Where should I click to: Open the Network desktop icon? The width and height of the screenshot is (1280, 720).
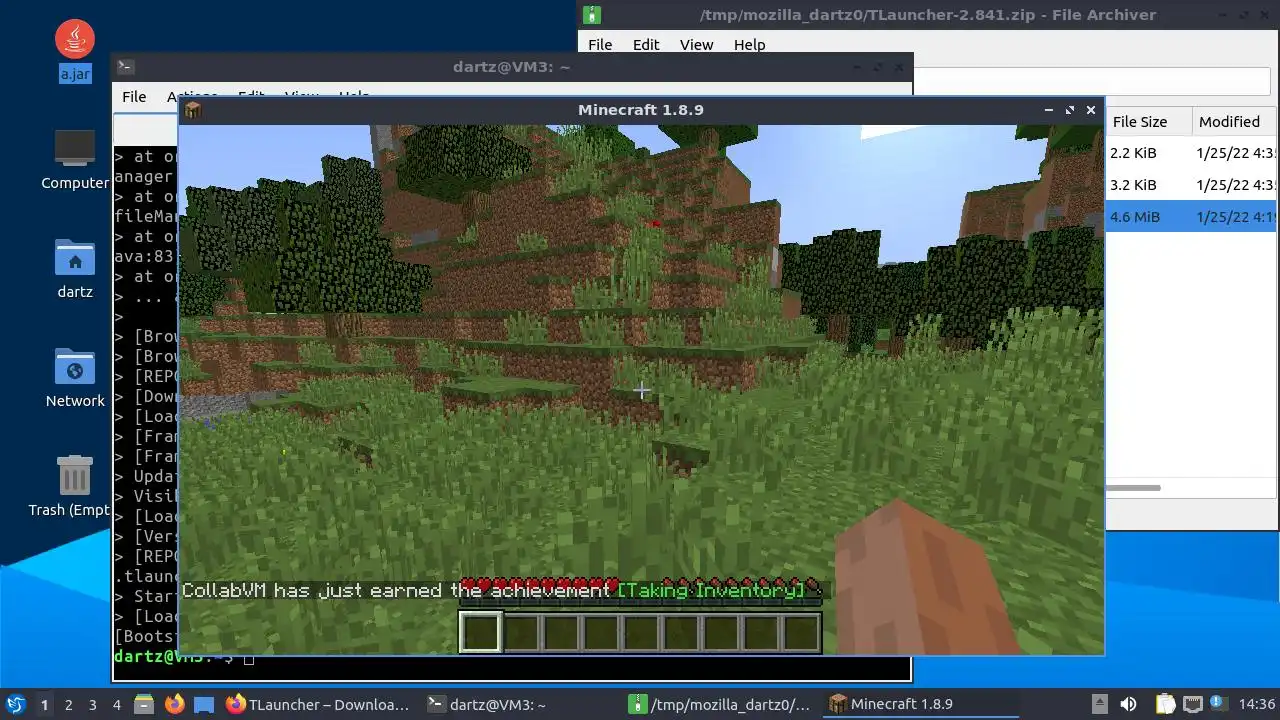coord(75,378)
